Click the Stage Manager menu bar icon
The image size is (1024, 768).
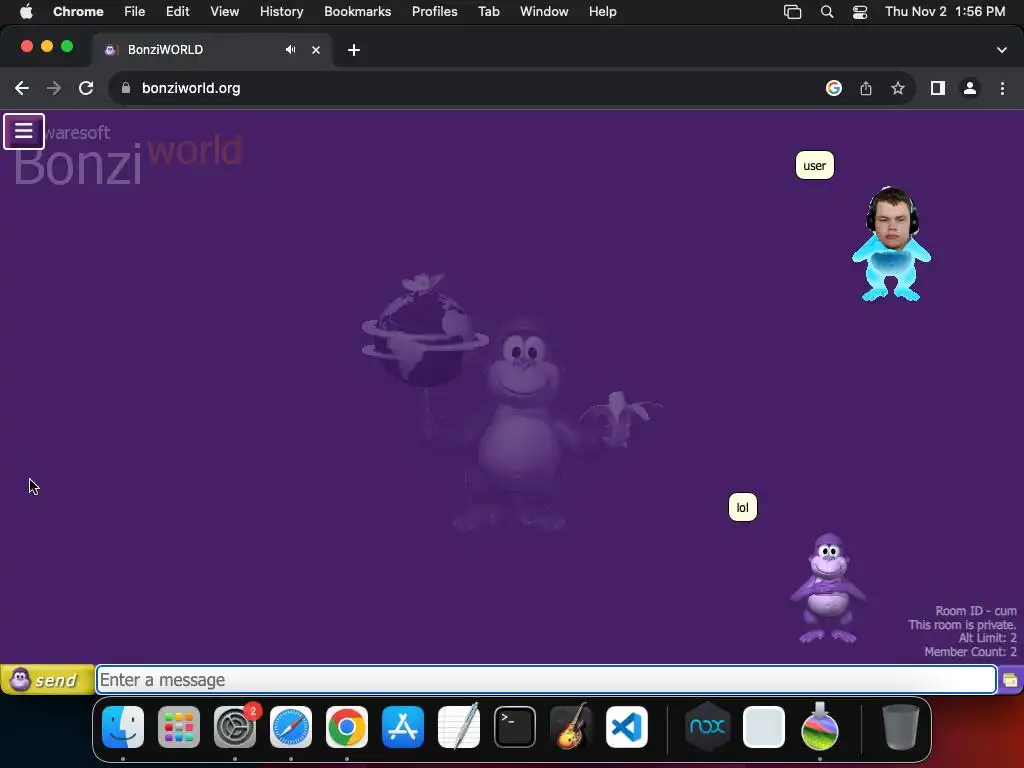[x=792, y=12]
